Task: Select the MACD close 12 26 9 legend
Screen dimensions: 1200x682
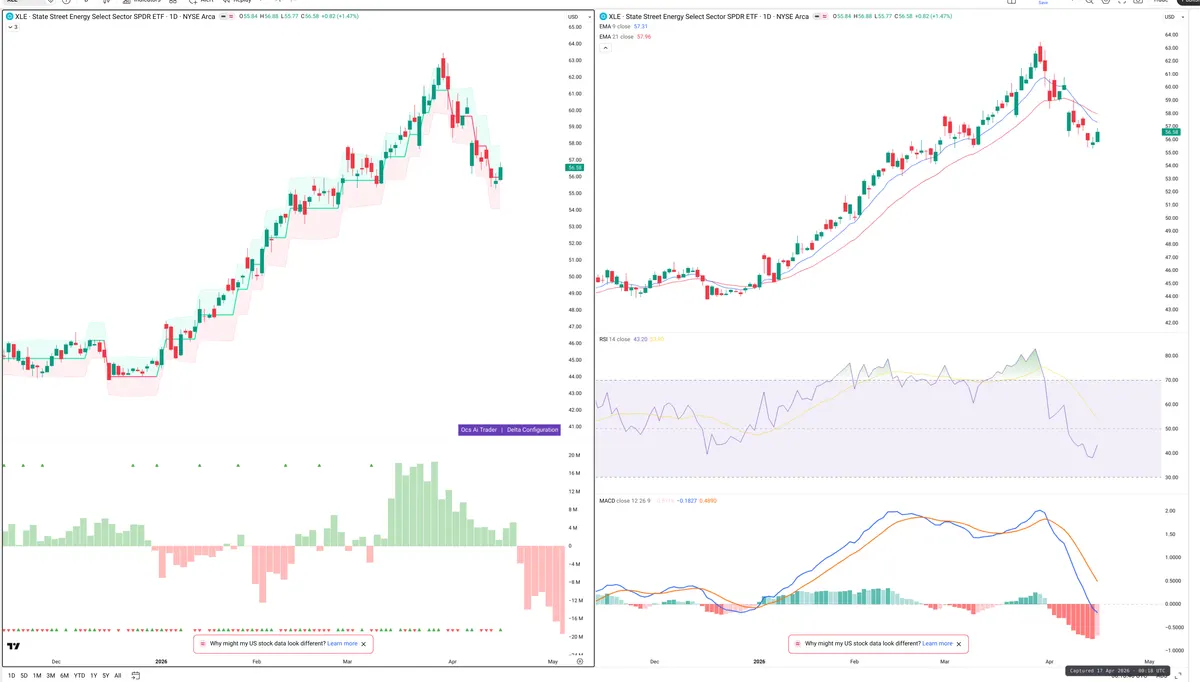Action: click(x=626, y=500)
